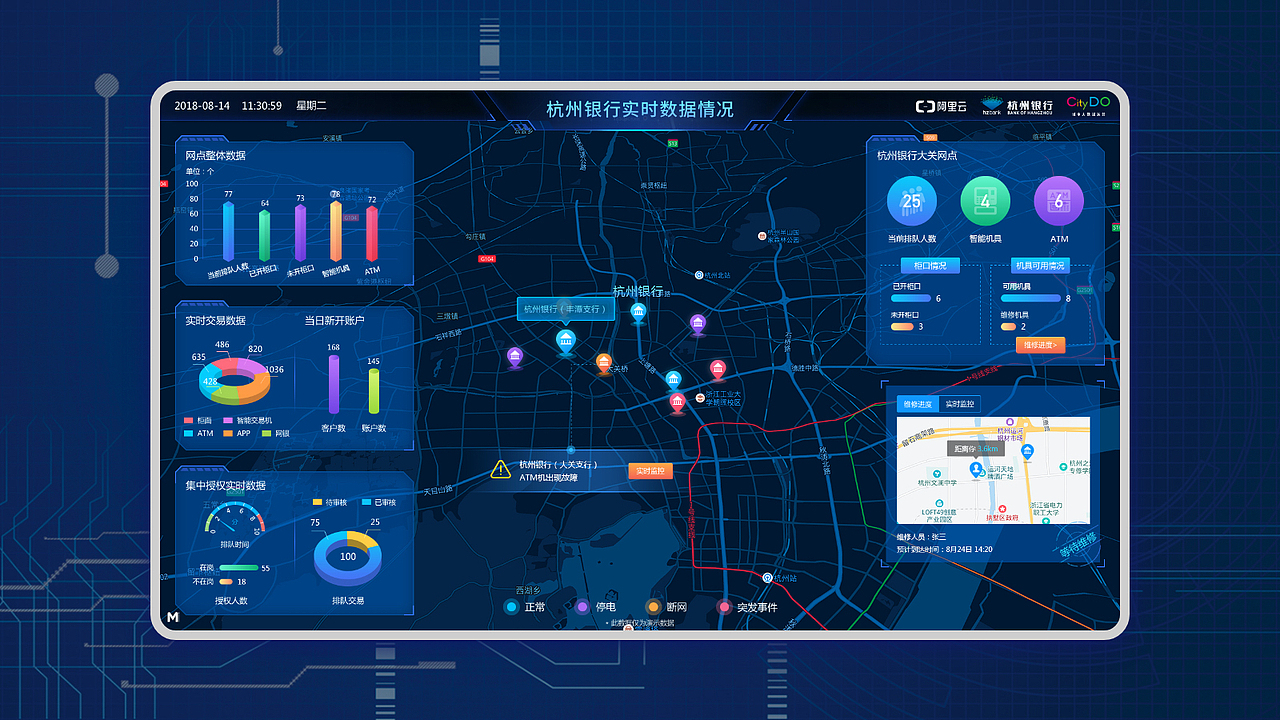
Task: Click the 2018-08-14 date in header
Action: (x=202, y=106)
